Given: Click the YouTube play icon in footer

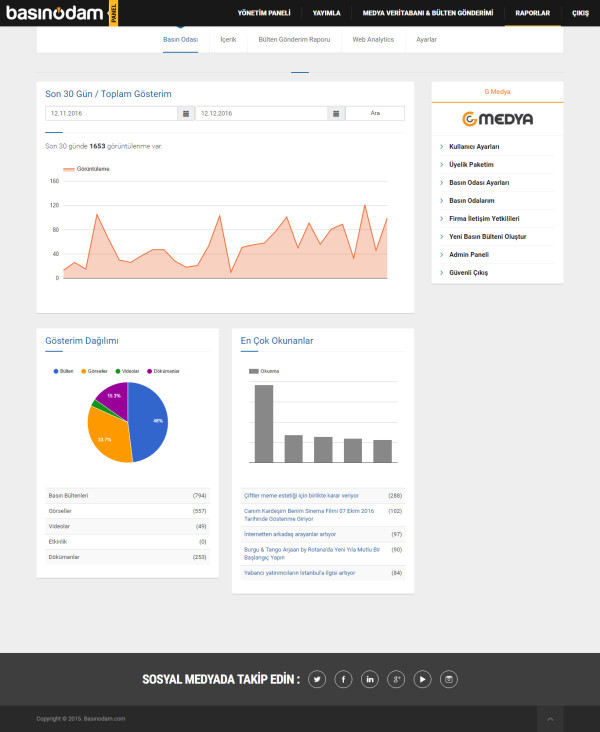Looking at the screenshot, I should [x=424, y=679].
